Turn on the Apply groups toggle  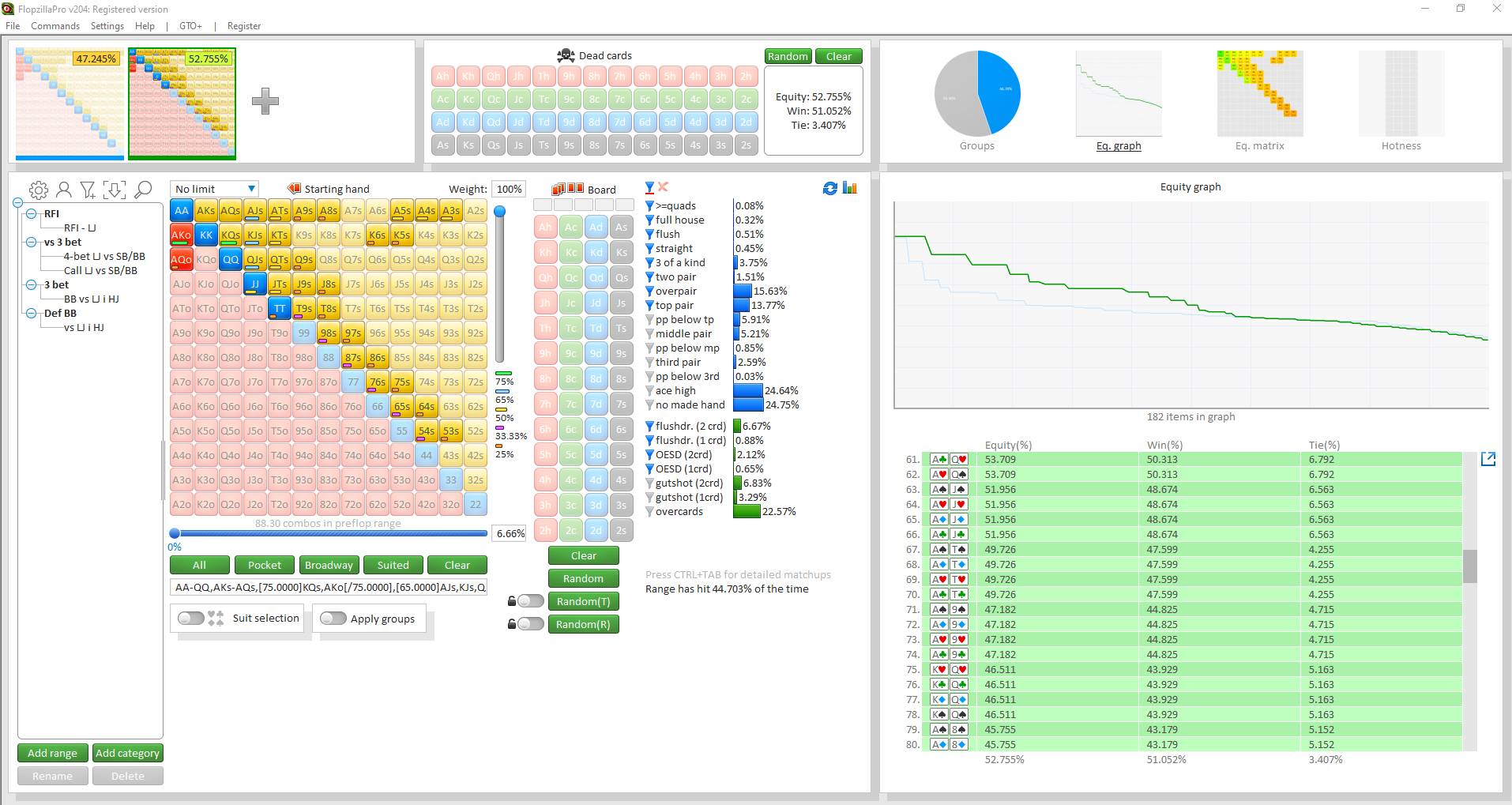click(333, 619)
